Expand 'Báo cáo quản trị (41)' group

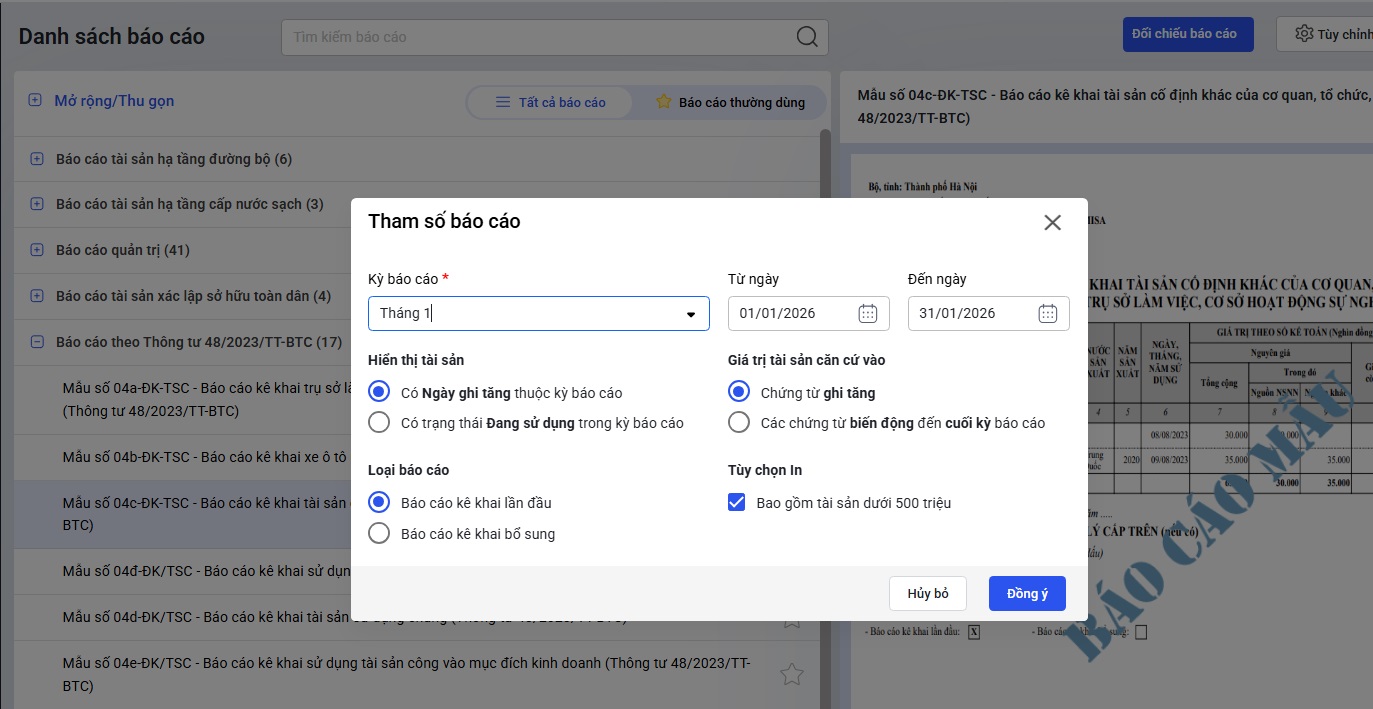tap(37, 250)
